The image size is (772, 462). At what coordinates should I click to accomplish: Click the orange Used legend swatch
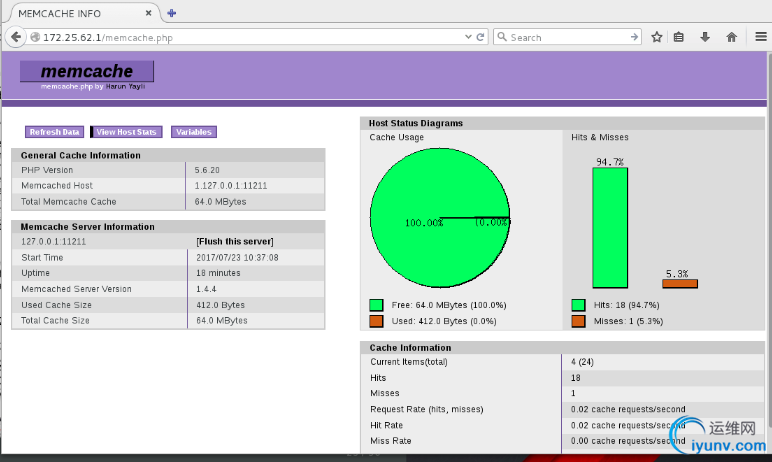(376, 321)
